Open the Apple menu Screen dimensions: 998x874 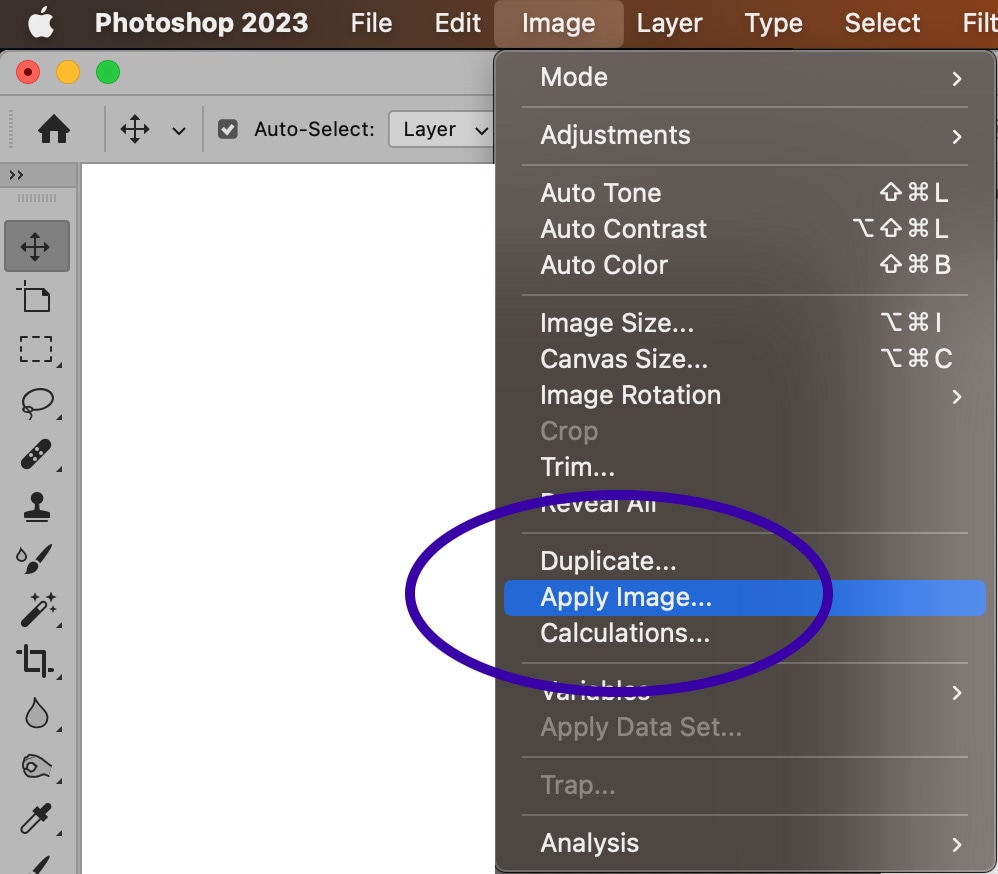[40, 23]
